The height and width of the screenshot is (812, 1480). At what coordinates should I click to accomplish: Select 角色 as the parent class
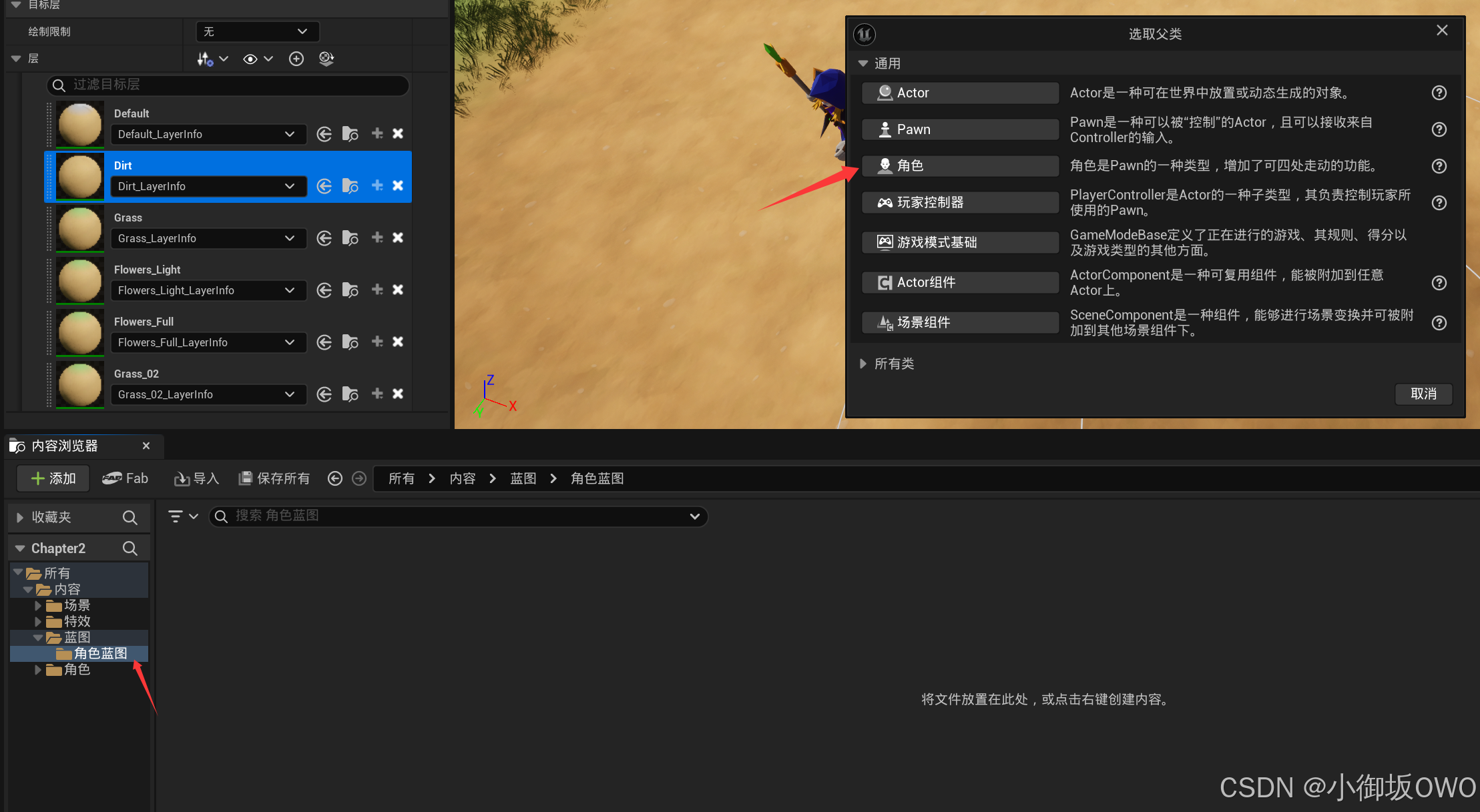[959, 165]
